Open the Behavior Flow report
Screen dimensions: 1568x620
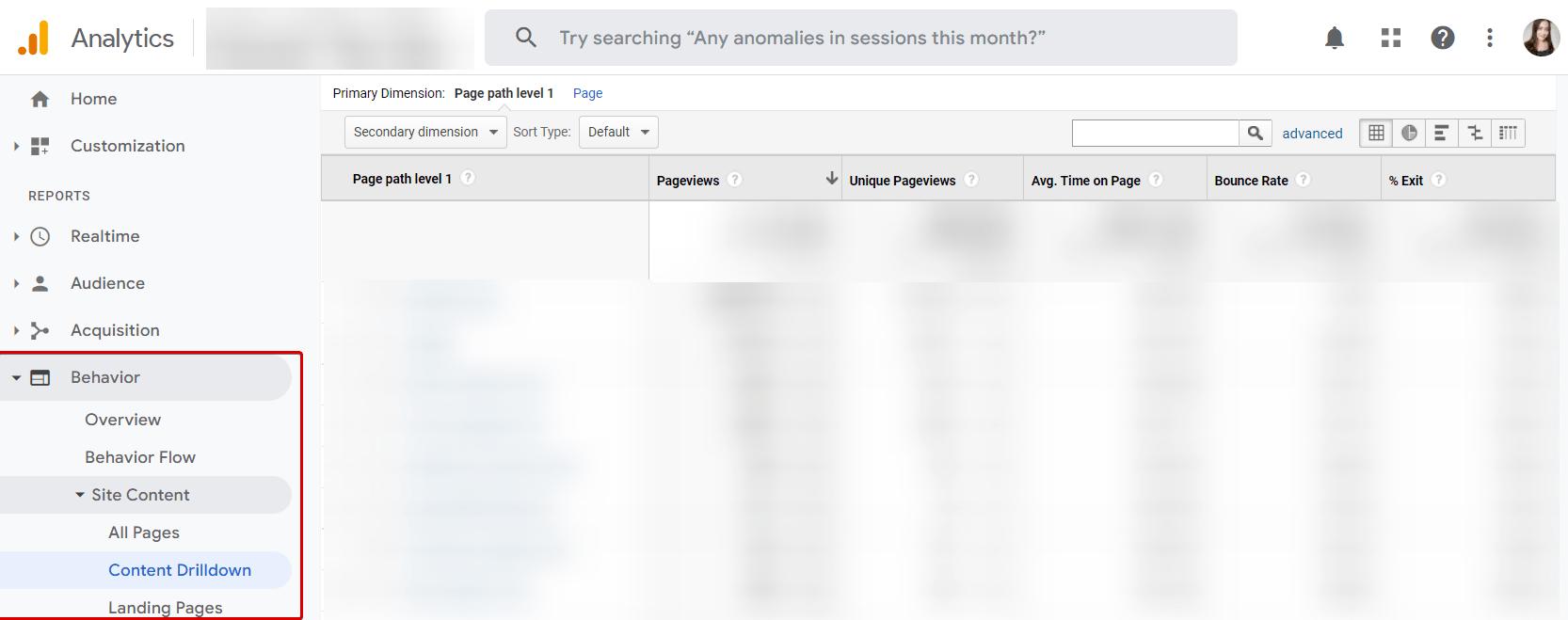140,456
